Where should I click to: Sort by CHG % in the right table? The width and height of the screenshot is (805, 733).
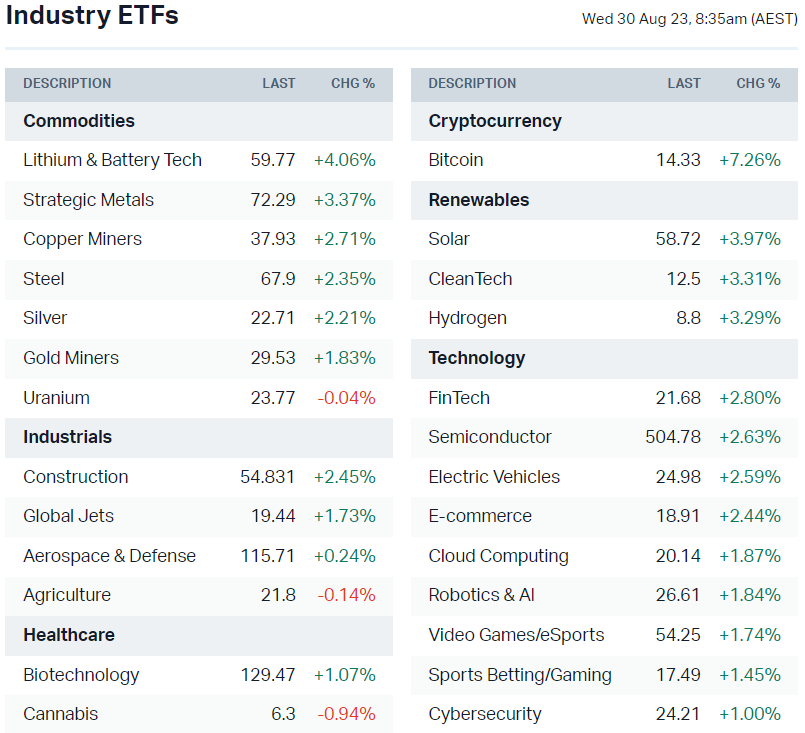(758, 84)
